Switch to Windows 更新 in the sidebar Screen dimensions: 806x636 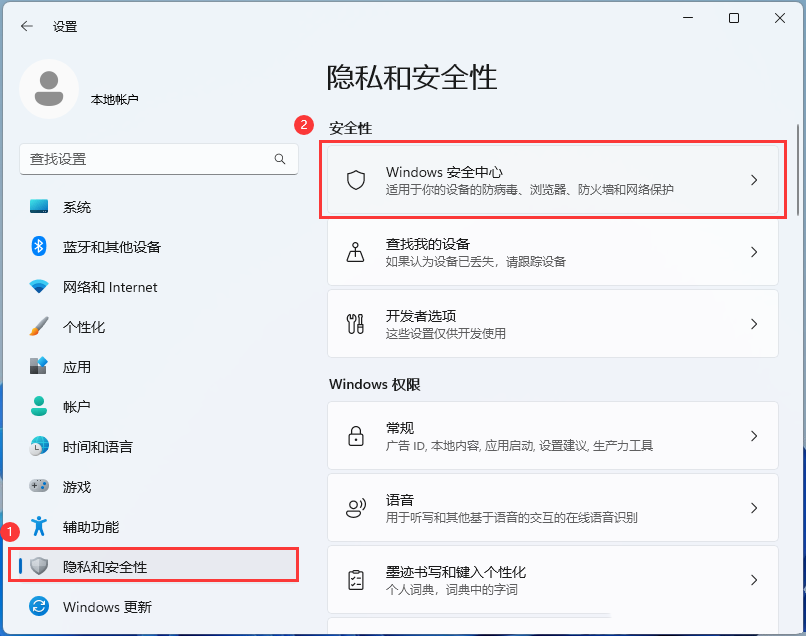(110, 607)
